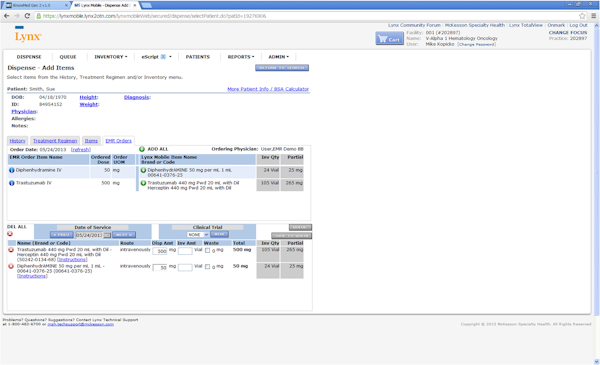Expand the Inventory menu
Image resolution: width=600 pixels, height=365 pixels.
(111, 57)
